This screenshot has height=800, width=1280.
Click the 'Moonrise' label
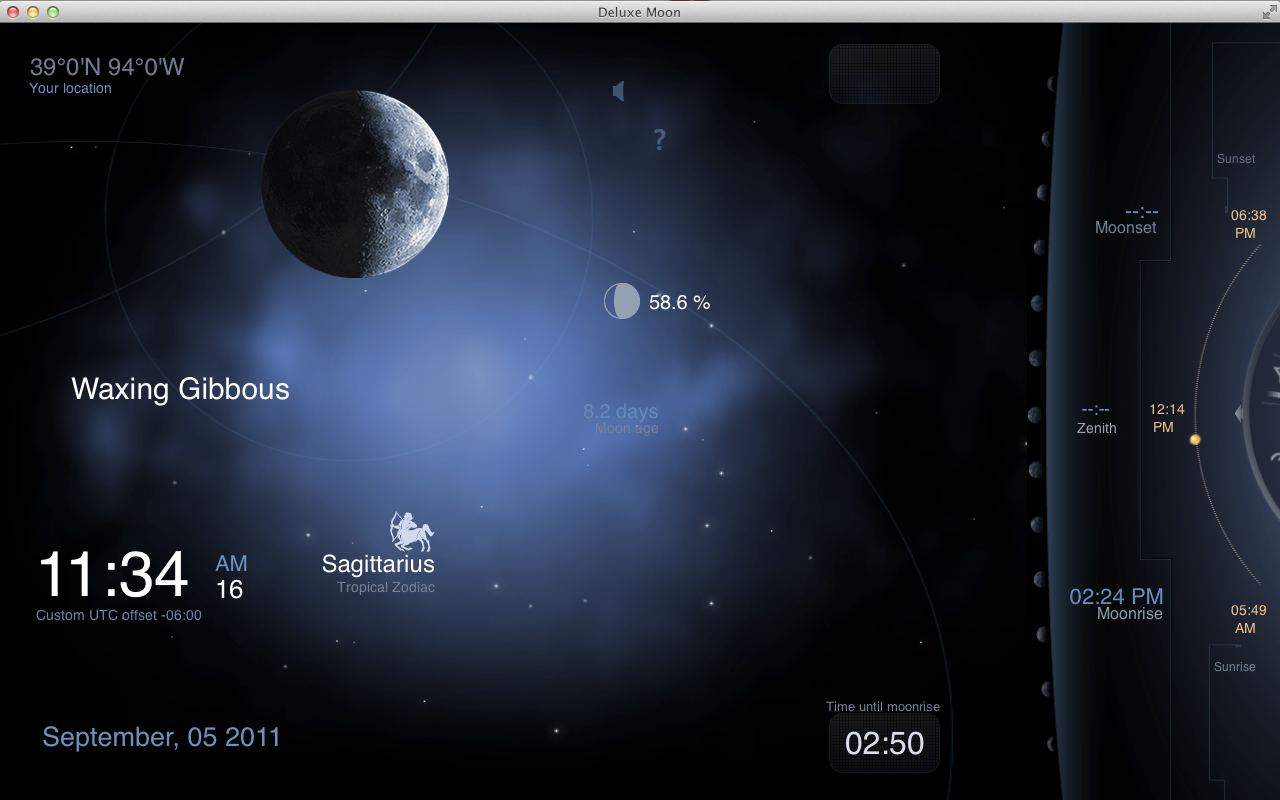tap(1130, 614)
